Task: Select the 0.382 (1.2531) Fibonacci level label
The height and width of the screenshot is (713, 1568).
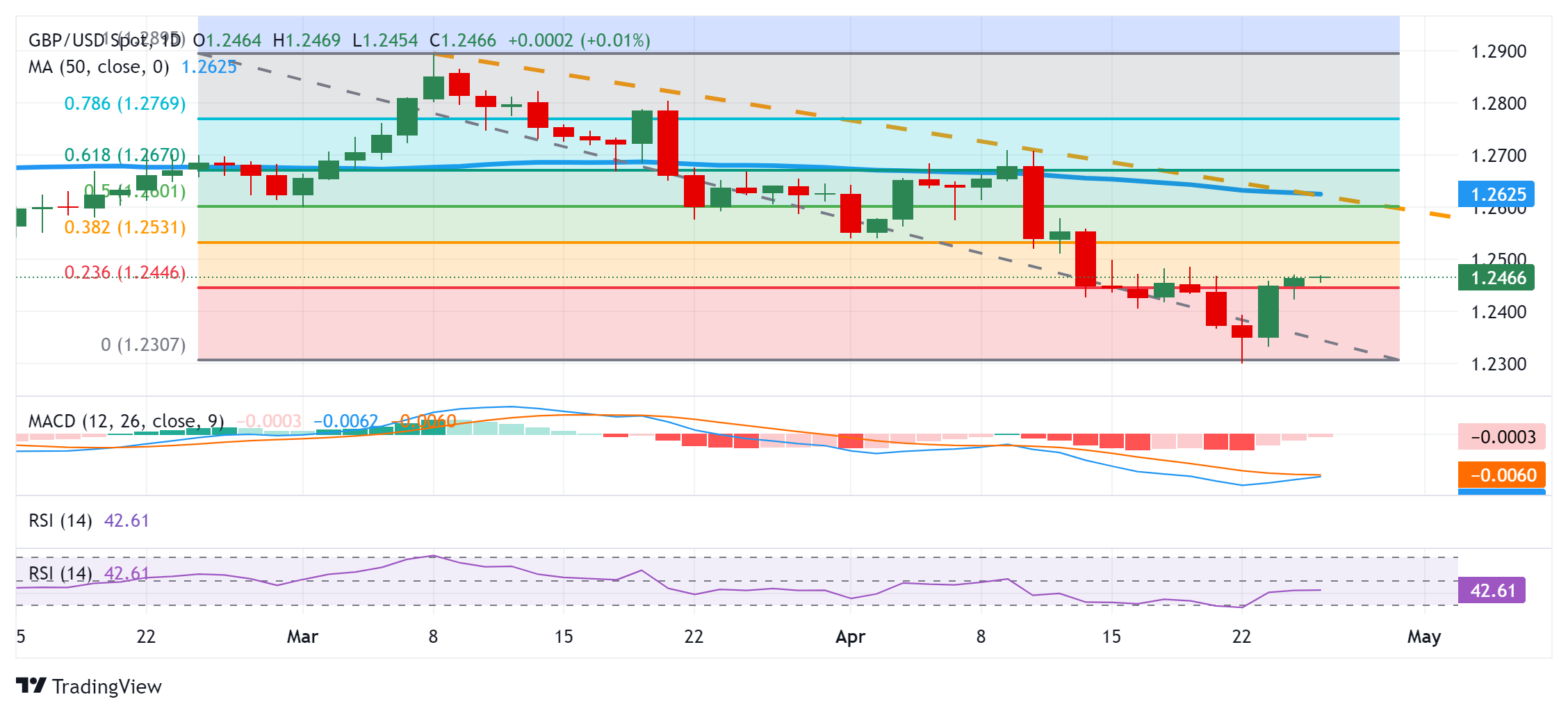Action: coord(125,227)
